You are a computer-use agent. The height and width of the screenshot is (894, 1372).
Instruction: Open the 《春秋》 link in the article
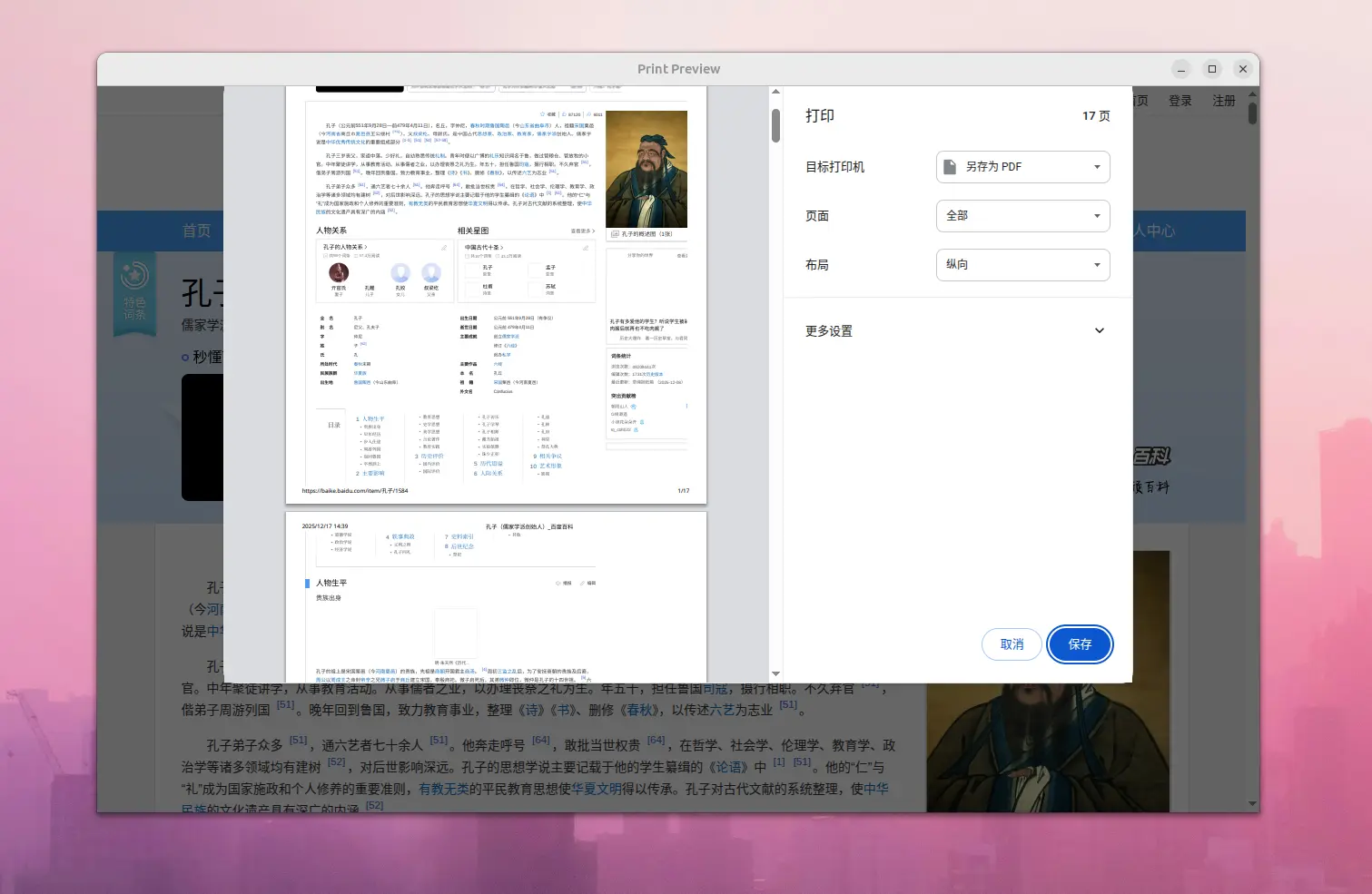[640, 710]
